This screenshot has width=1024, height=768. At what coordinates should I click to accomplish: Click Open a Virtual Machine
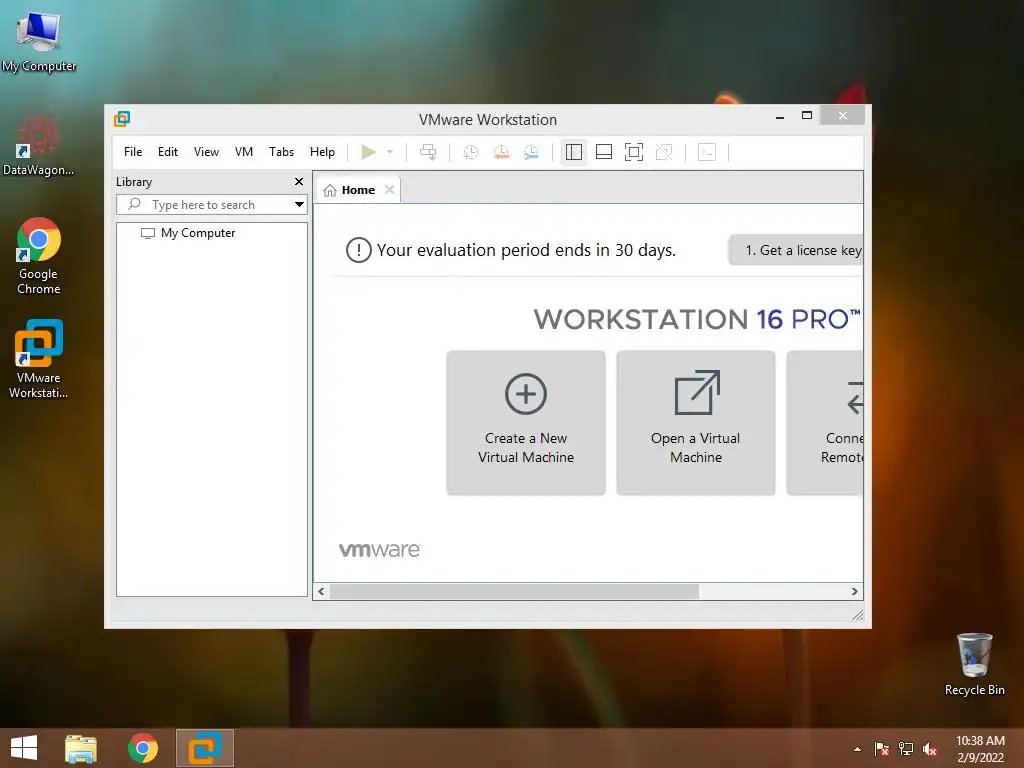pos(696,423)
